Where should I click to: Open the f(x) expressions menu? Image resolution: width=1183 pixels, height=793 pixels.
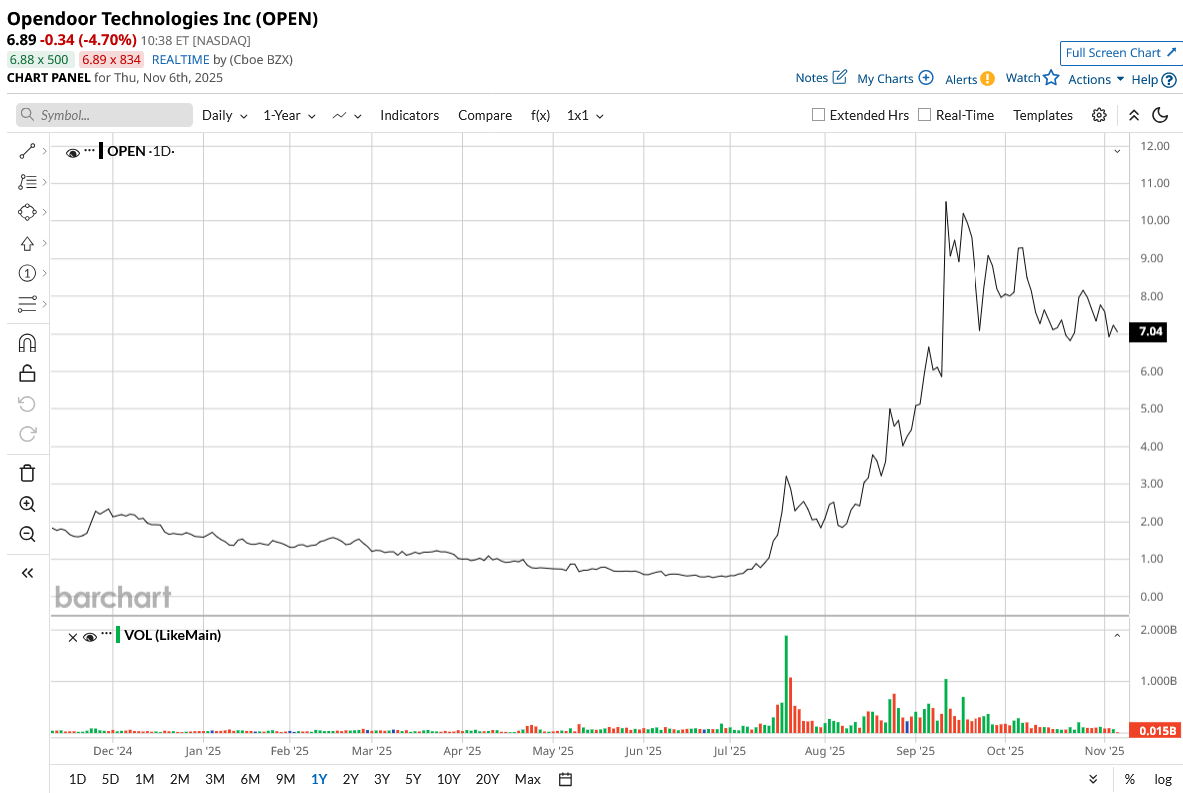[540, 115]
